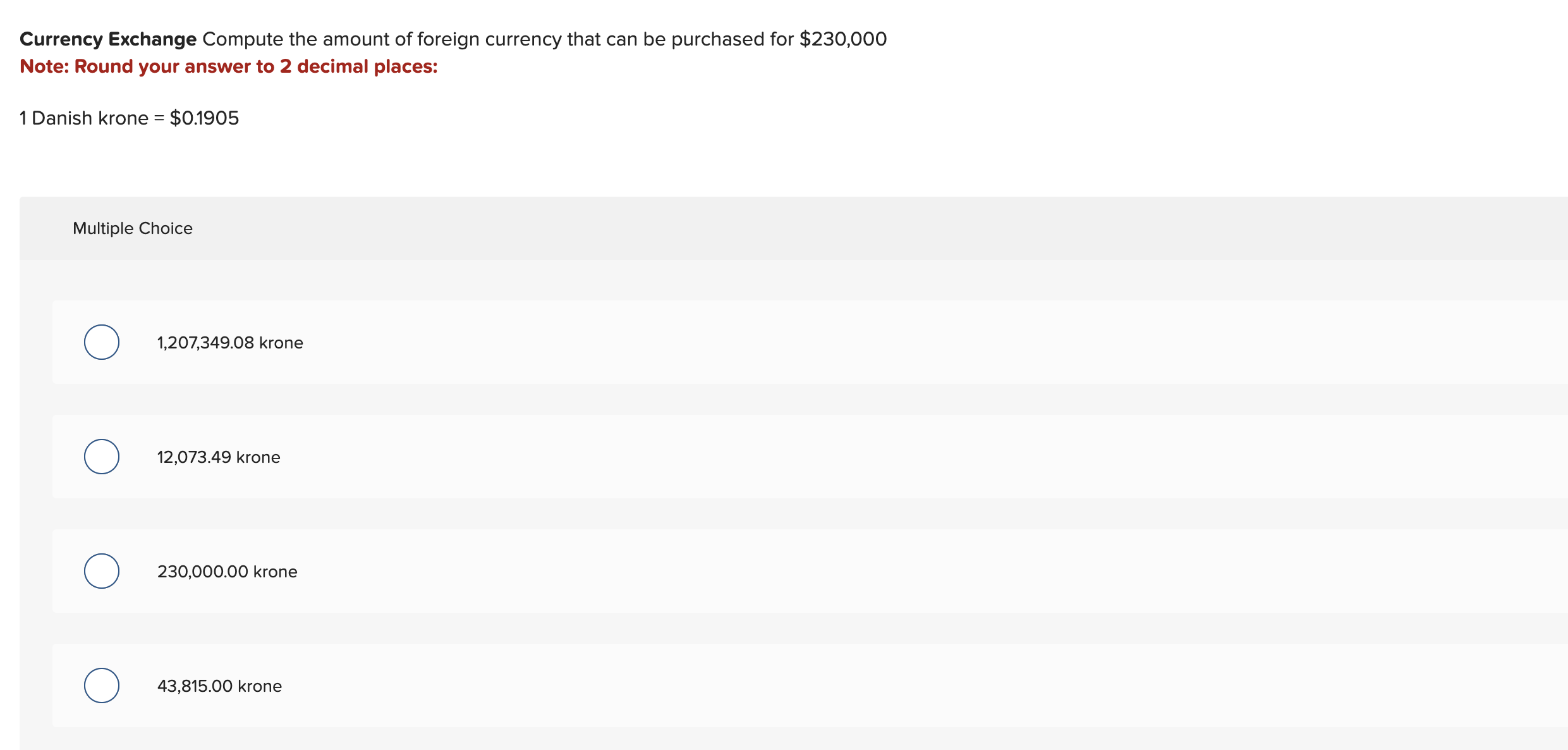Select the 12,073.49 krone radio button
Image resolution: width=1568 pixels, height=750 pixels.
pos(101,456)
